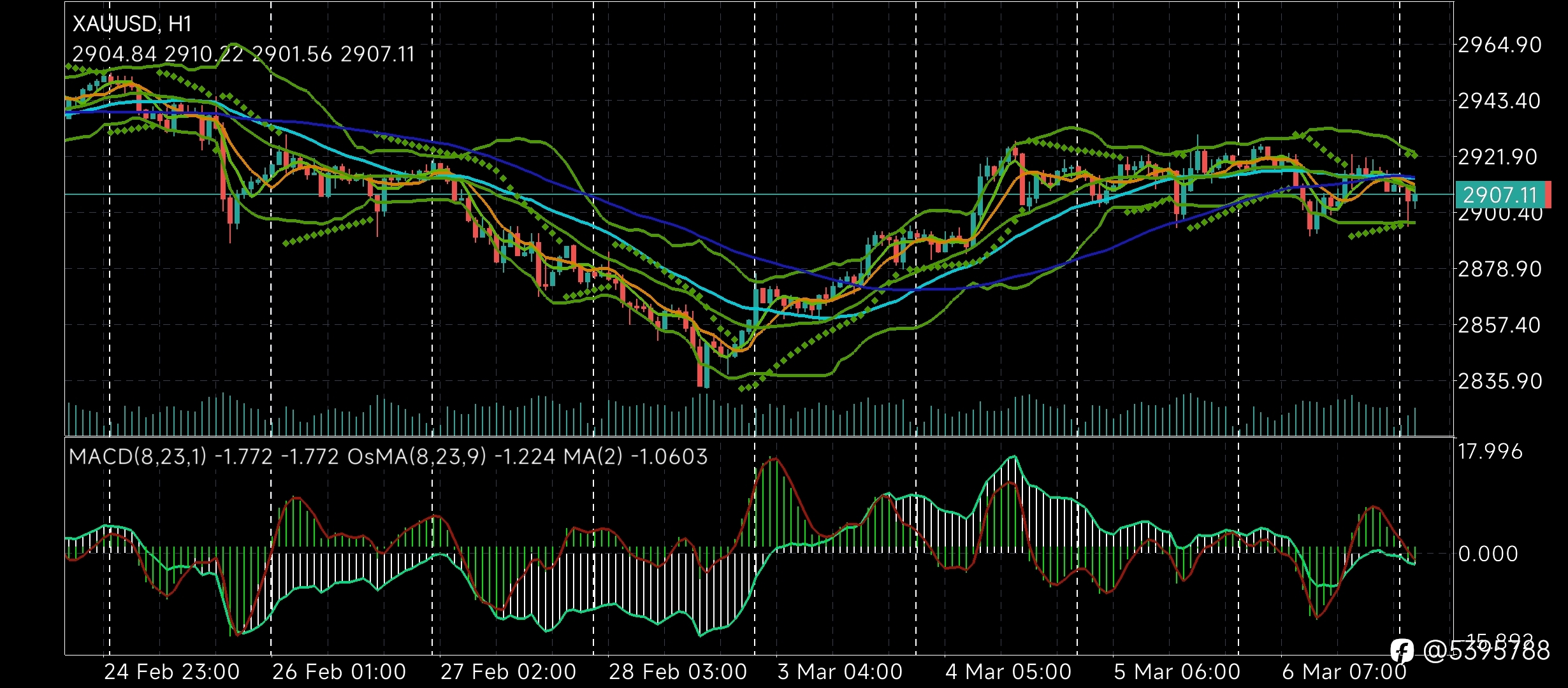Click the watermark logo icon beside @5395788
Viewport: 1568px width, 688px height.
pyautogui.click(x=1402, y=651)
